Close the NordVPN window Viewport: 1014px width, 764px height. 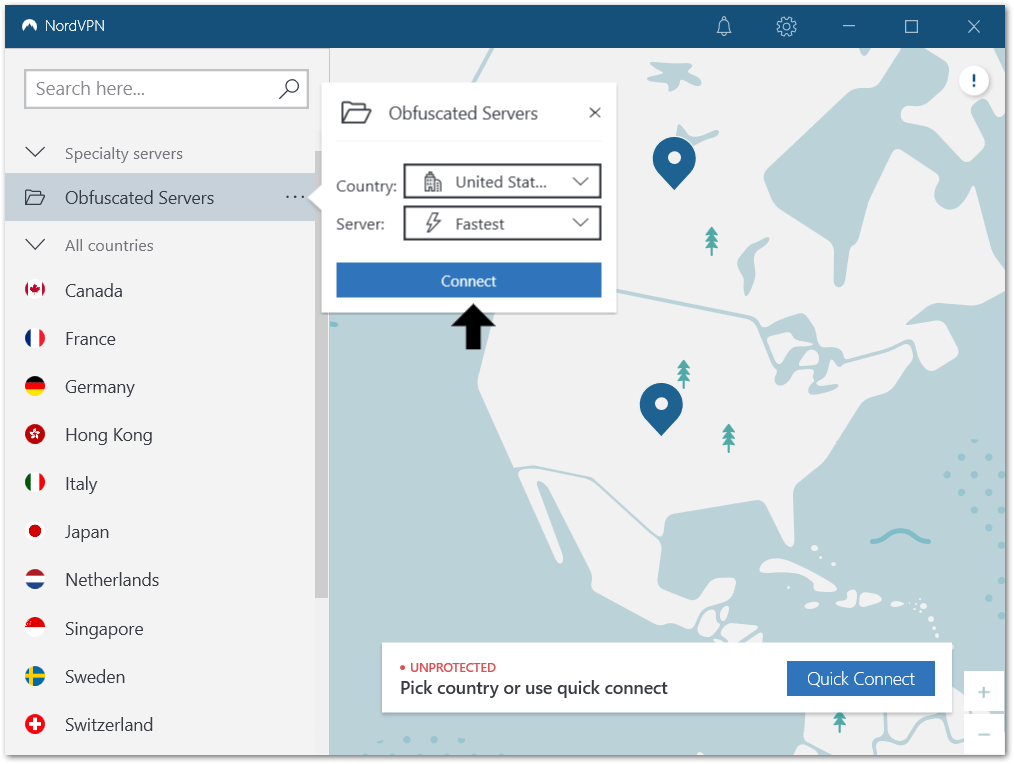pyautogui.click(x=973, y=27)
